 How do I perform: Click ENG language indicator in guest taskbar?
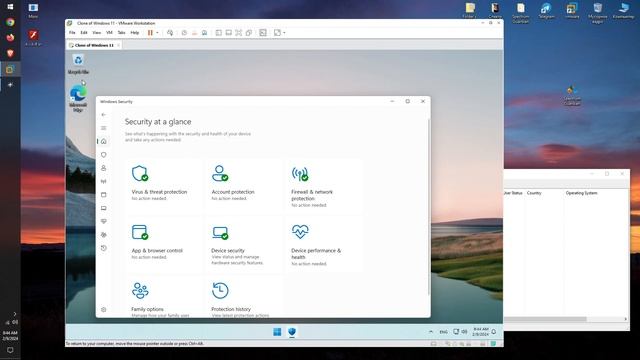pyautogui.click(x=444, y=332)
